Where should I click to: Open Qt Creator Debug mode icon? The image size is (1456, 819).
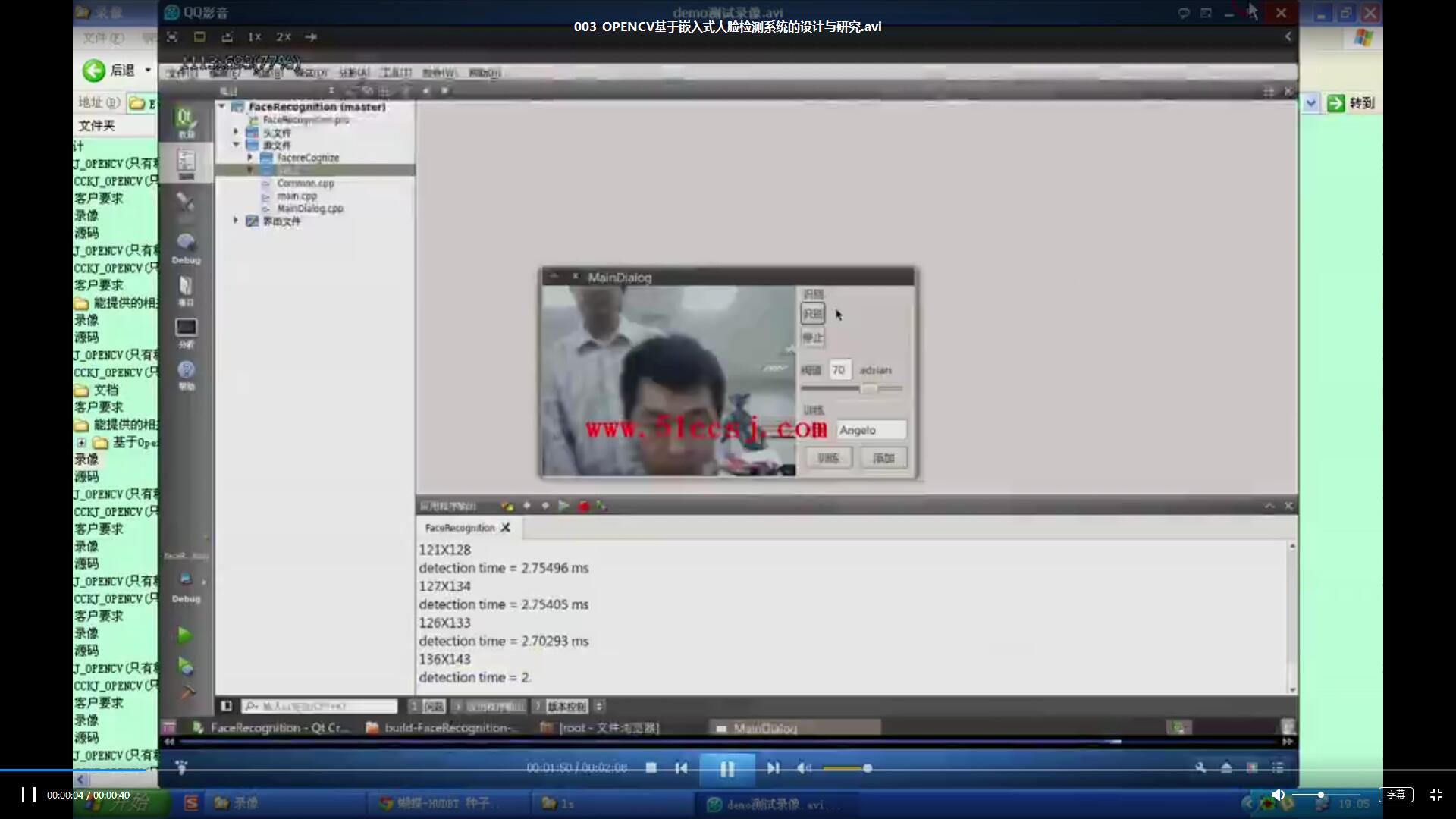[186, 248]
